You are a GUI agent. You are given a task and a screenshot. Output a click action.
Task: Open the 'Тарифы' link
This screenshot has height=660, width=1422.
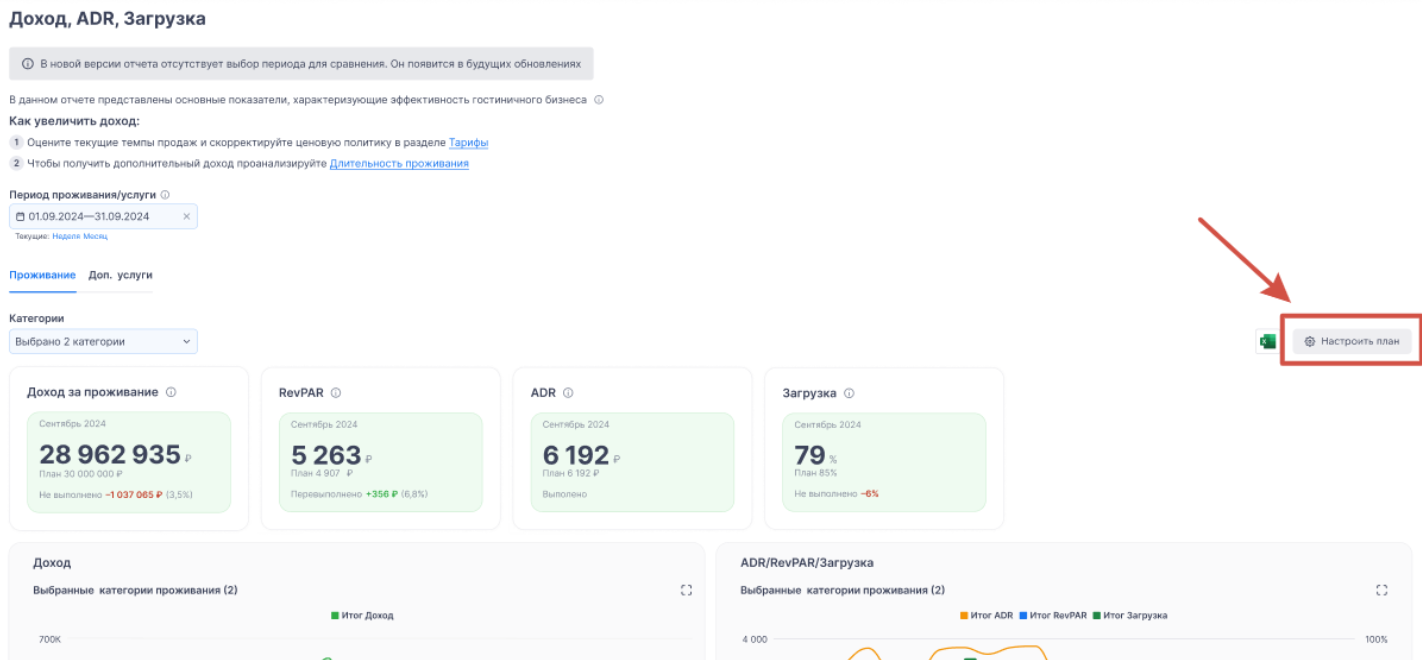tap(468, 143)
